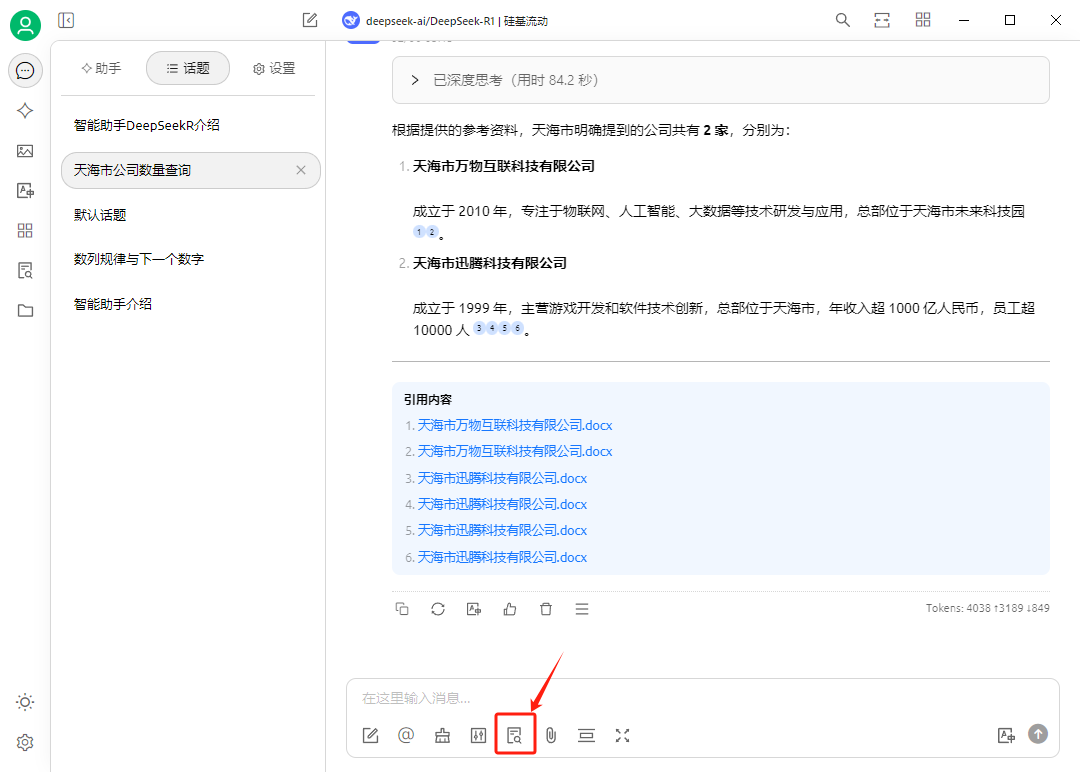Expand the 已深度思考 reasoning section

414,80
